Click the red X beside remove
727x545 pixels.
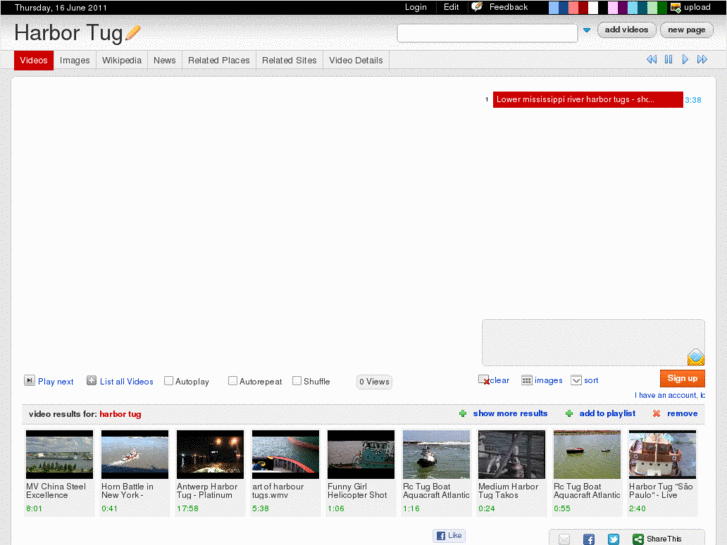coord(657,413)
